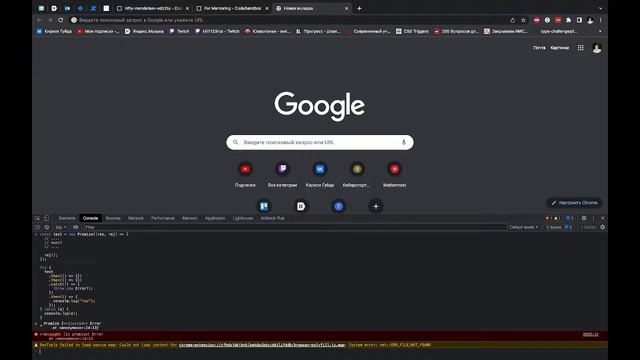640x360 pixels.
Task: Activate the DevTools inspect element picker
Action: click(x=38, y=218)
